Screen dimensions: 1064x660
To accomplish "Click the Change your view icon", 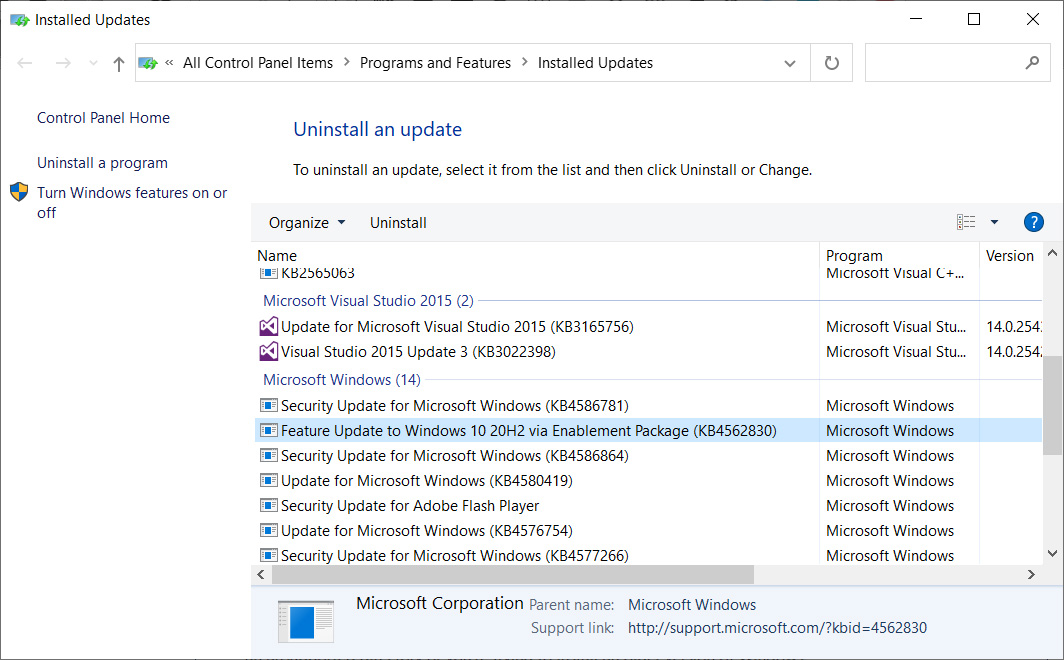I will pyautogui.click(x=968, y=222).
